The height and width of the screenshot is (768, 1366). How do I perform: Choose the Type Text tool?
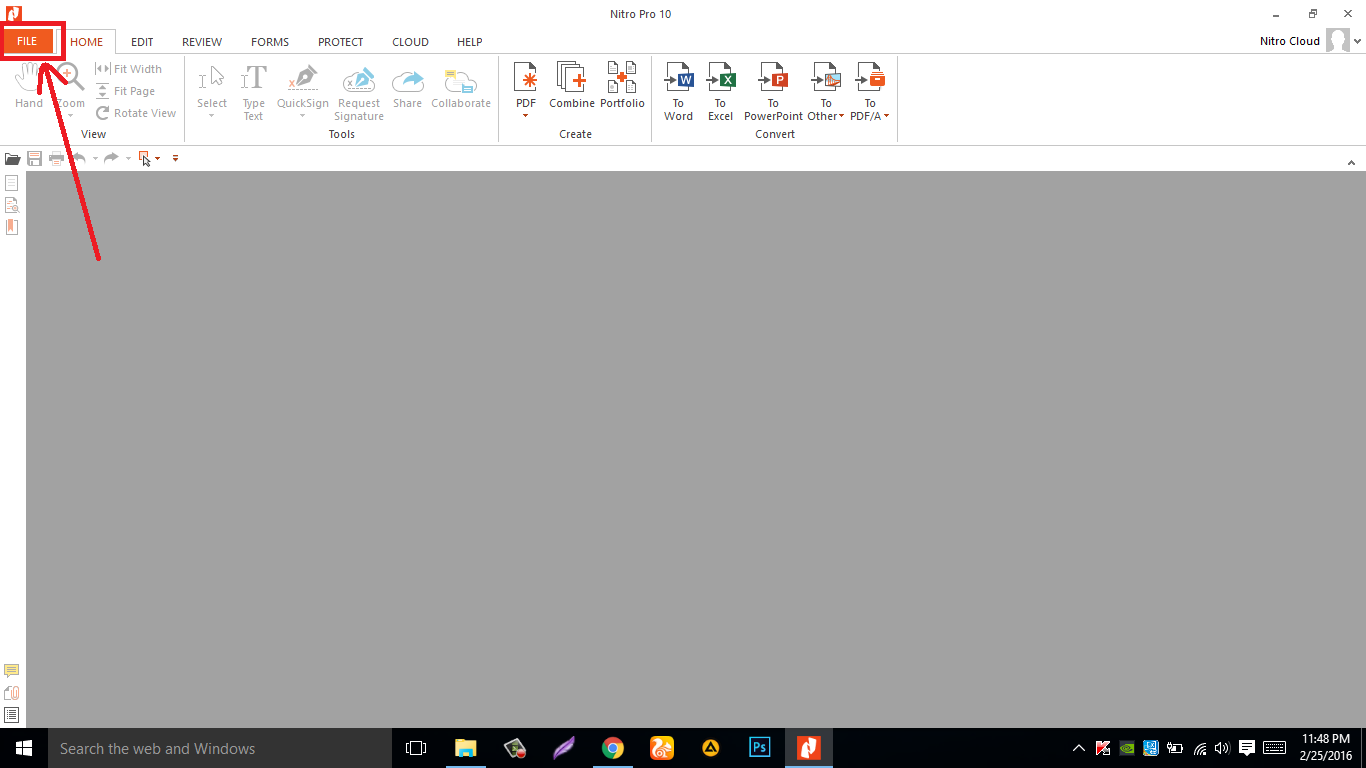(x=254, y=92)
